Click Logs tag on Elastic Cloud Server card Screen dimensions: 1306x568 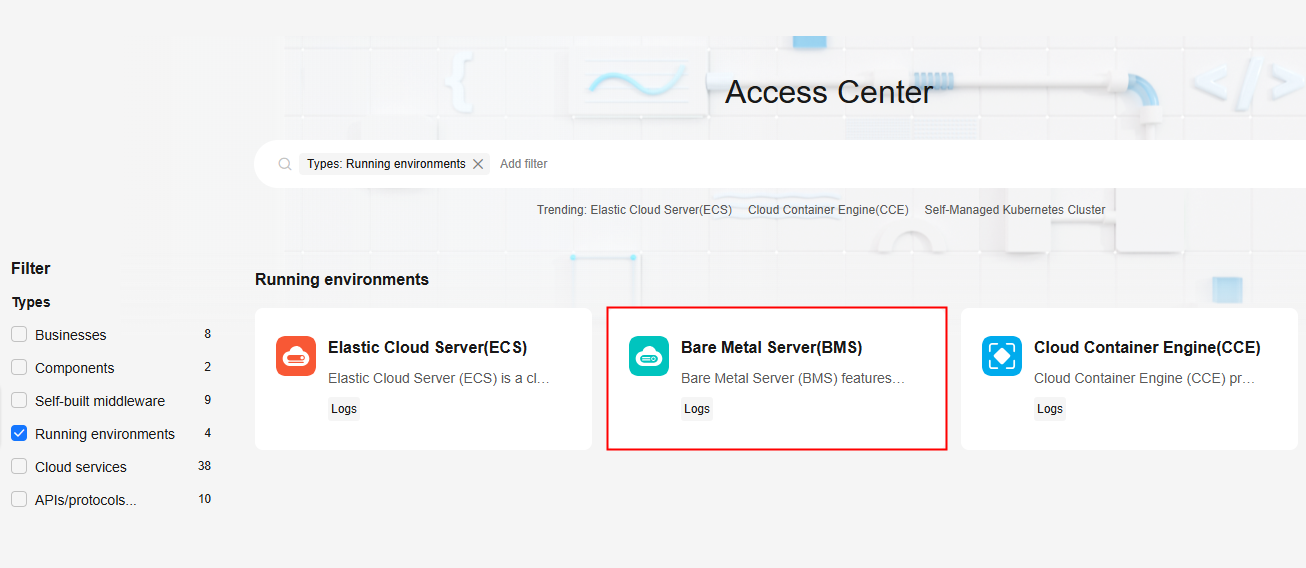pyautogui.click(x=344, y=409)
